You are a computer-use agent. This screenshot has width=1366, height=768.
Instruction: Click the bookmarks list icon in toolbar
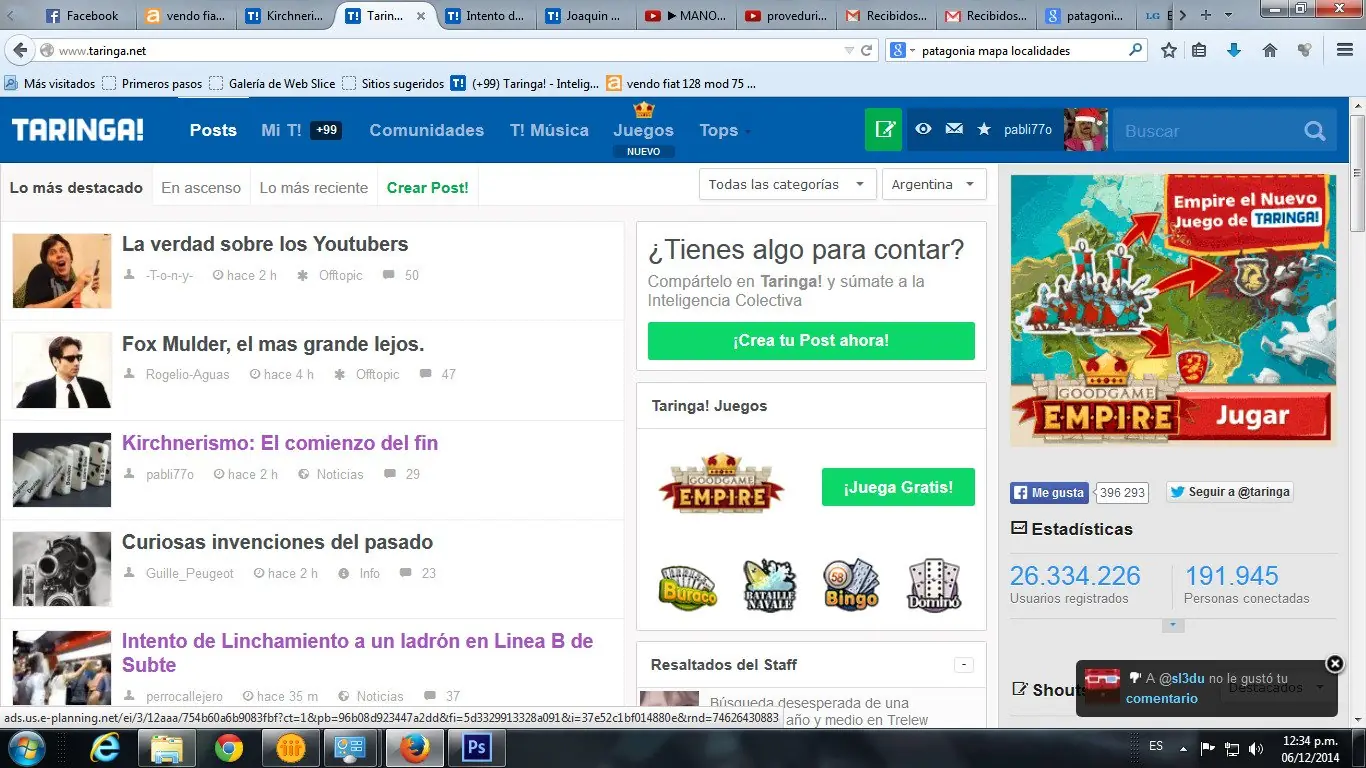tap(1200, 50)
